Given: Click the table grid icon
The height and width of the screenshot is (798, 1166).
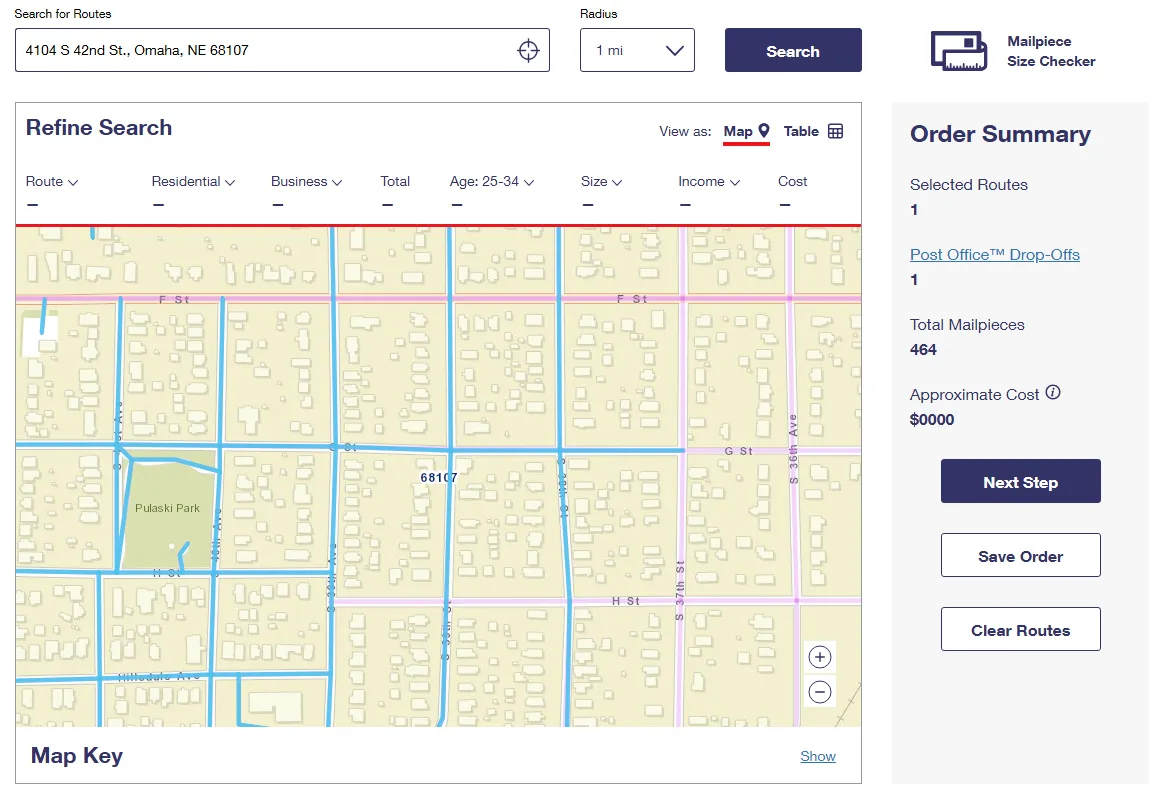Looking at the screenshot, I should click(836, 132).
